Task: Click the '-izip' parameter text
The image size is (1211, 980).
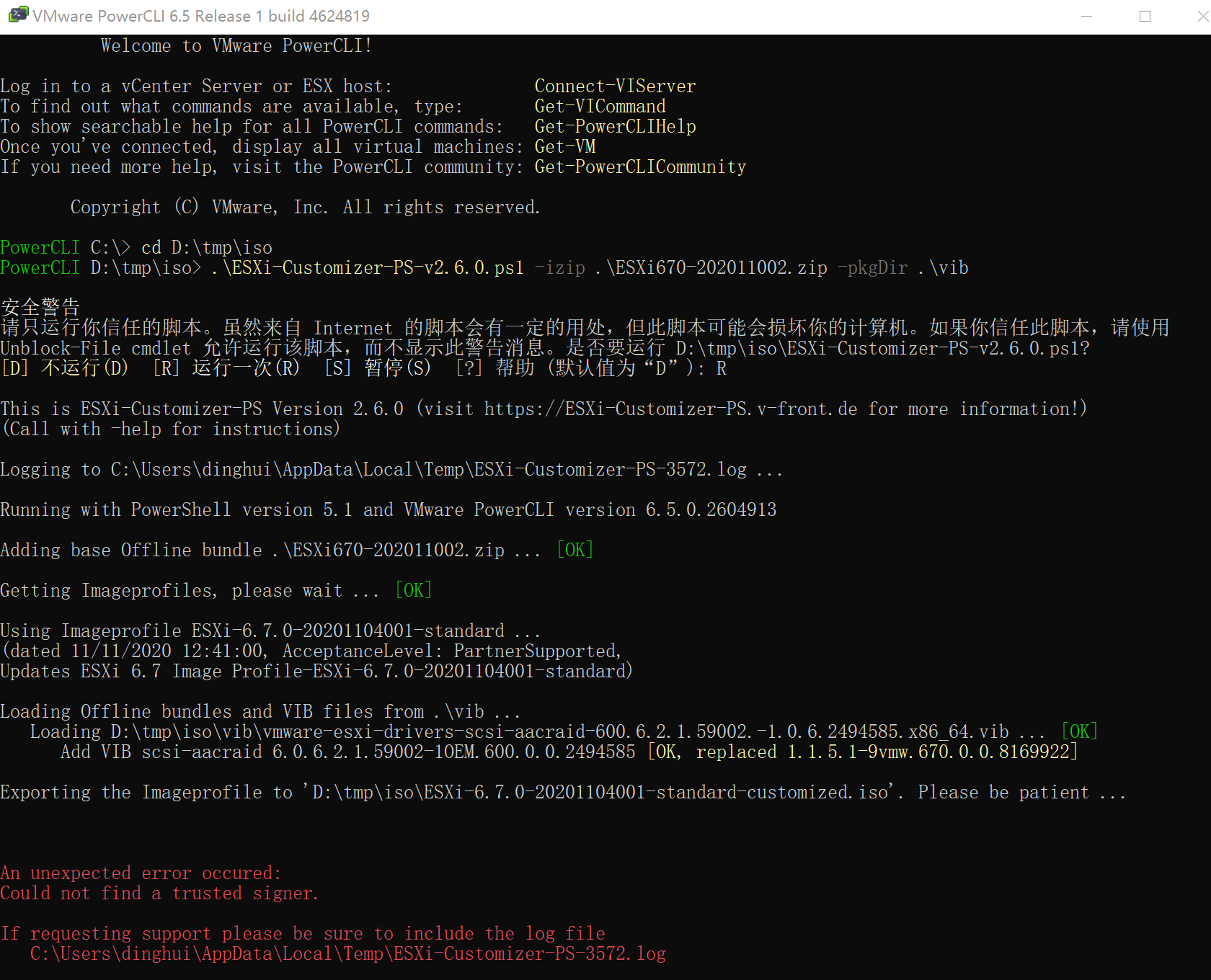Action: tap(559, 267)
